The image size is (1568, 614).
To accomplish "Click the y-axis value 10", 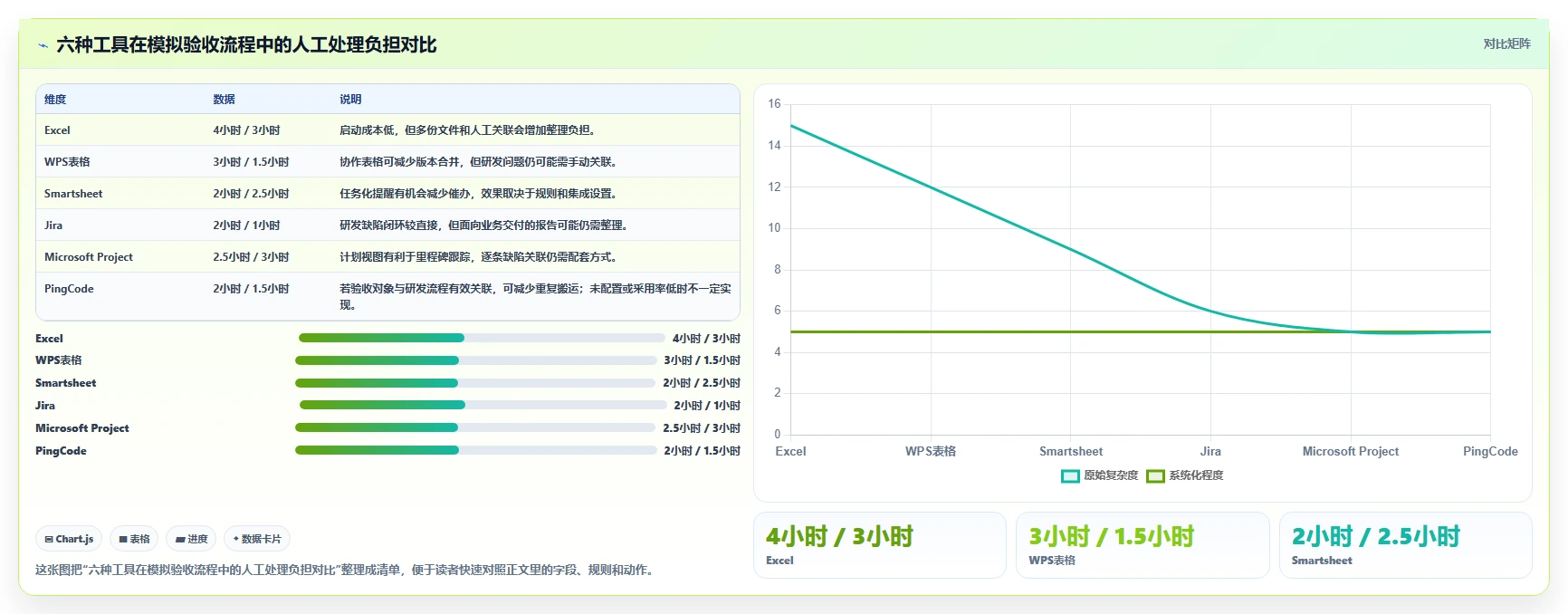I will [774, 228].
